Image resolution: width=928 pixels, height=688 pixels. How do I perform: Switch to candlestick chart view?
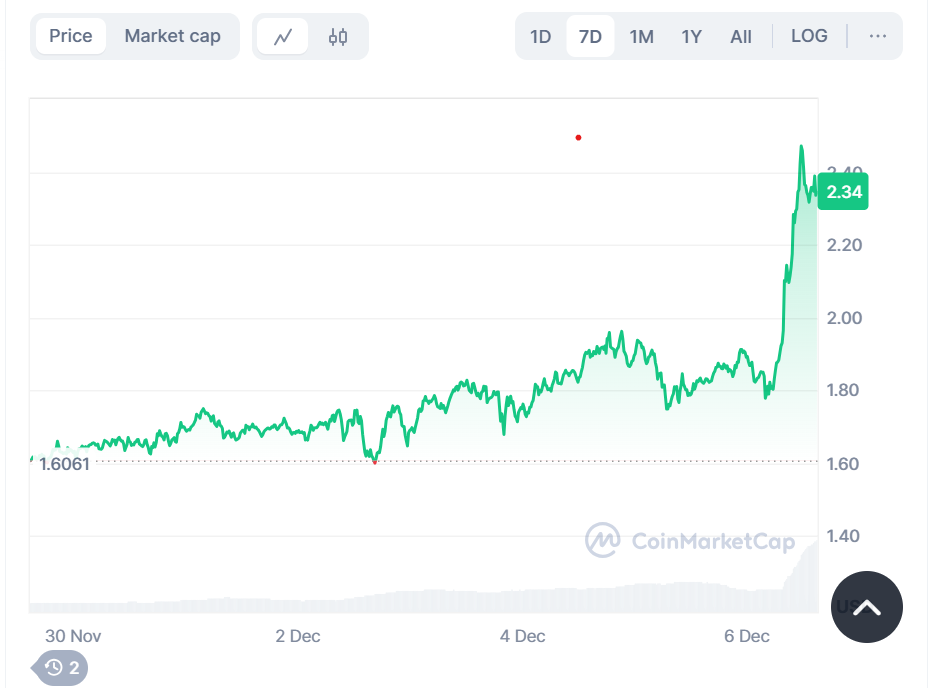(x=338, y=37)
